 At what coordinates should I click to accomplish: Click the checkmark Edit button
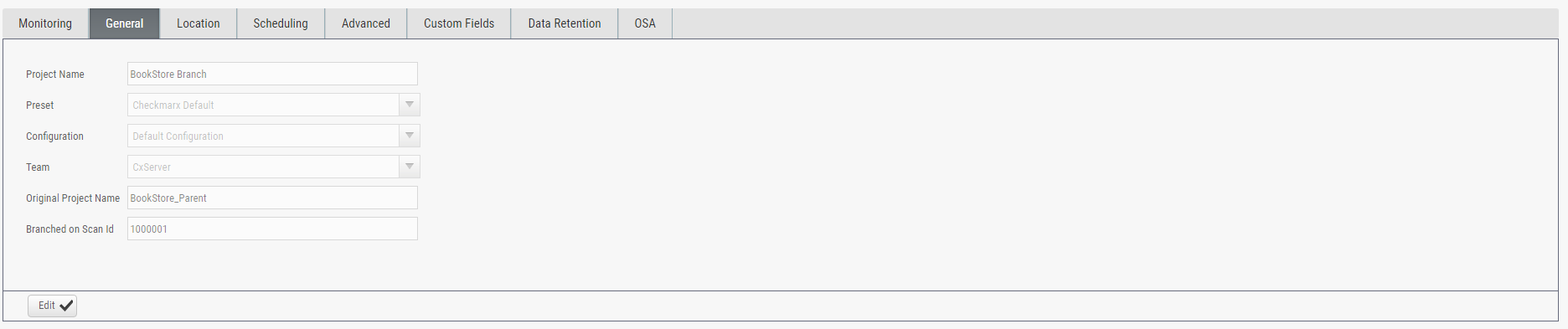[x=52, y=306]
